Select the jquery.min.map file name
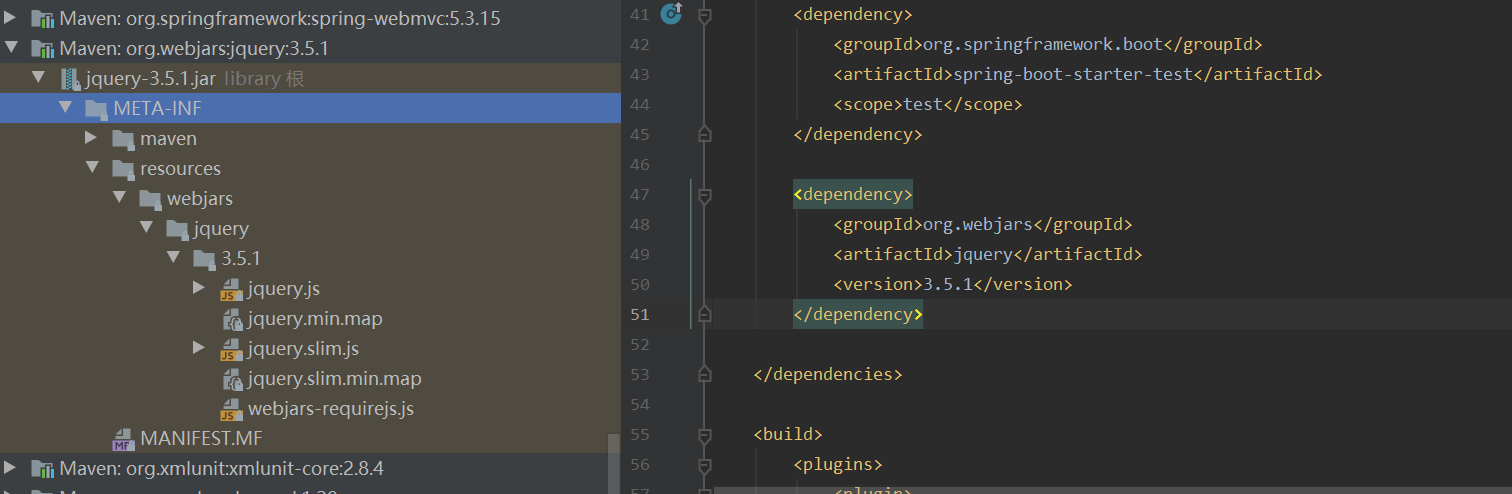 [x=315, y=318]
